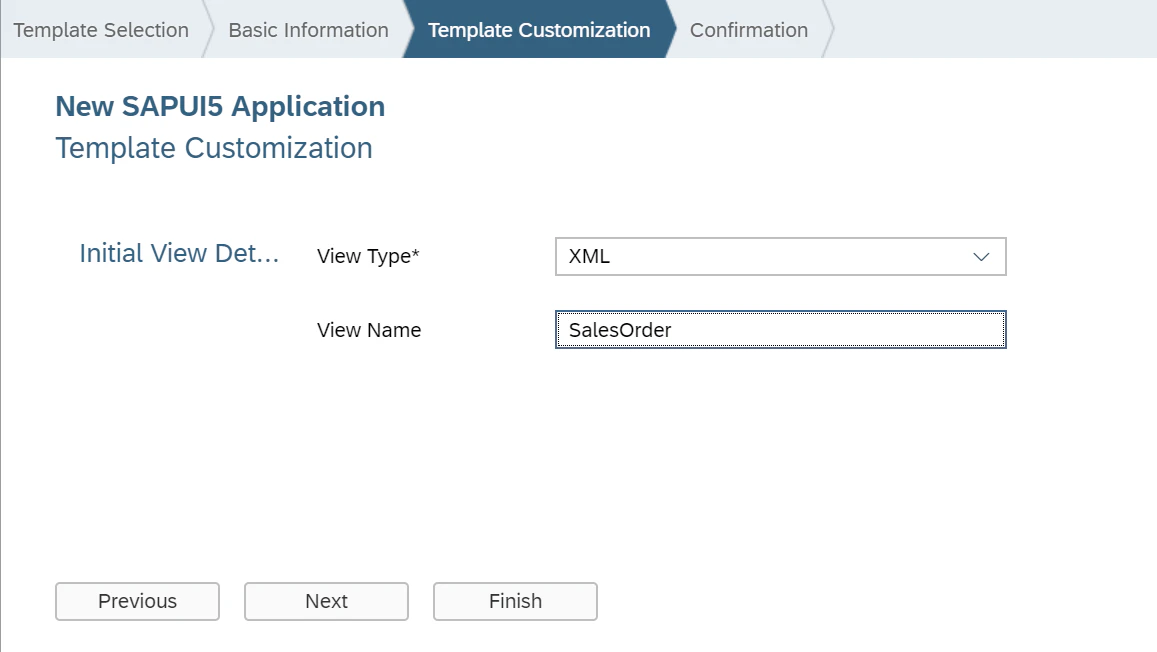This screenshot has height=652, width=1157.
Task: Click the New SAPUI5 Application heading
Action: tap(220, 106)
